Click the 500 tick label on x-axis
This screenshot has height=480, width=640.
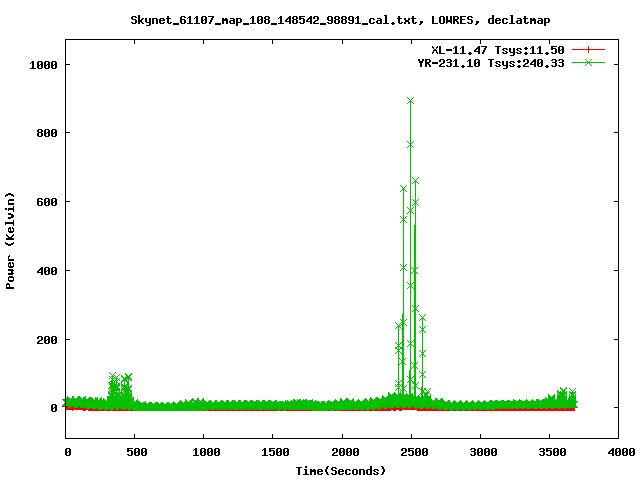tap(135, 453)
